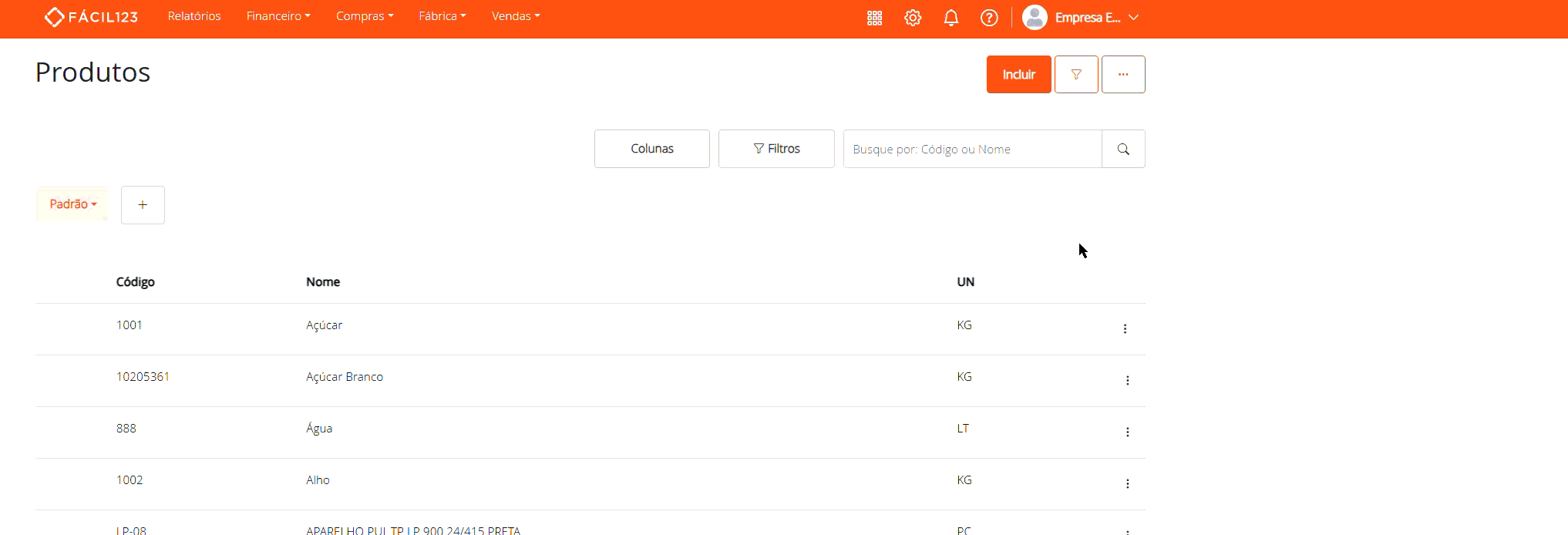
Task: Open the Filtros button
Action: [x=776, y=149]
